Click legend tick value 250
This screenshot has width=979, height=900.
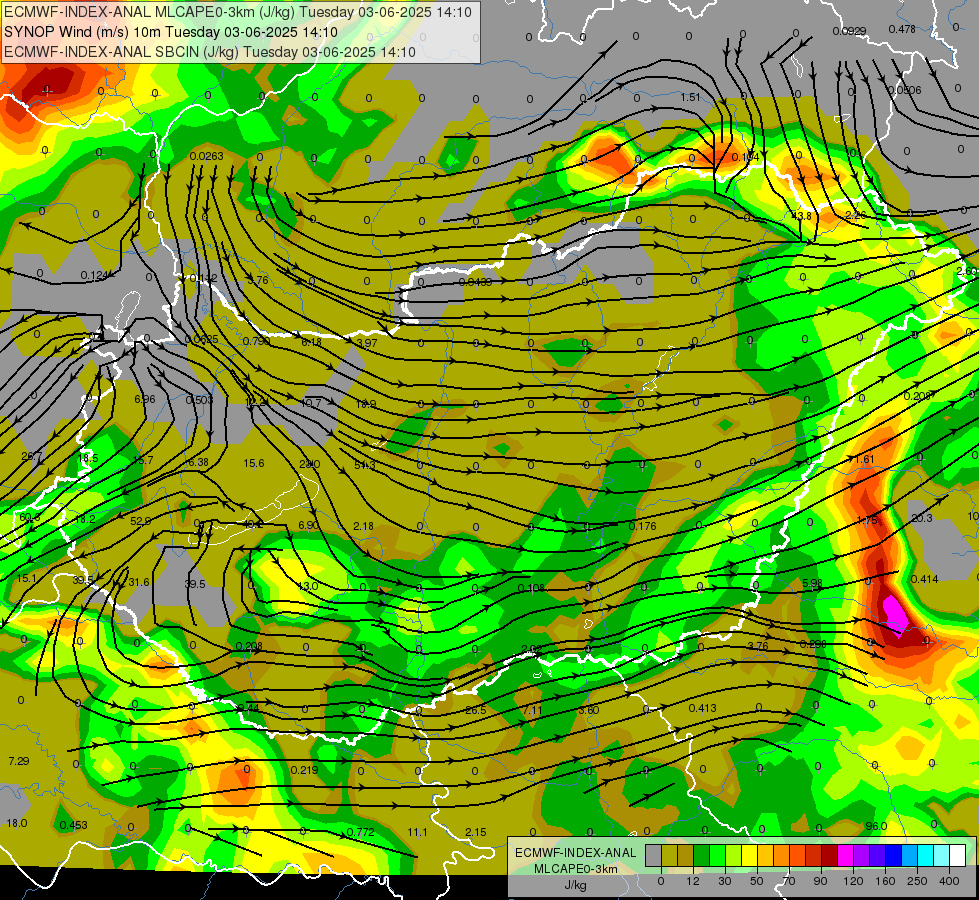917,881
